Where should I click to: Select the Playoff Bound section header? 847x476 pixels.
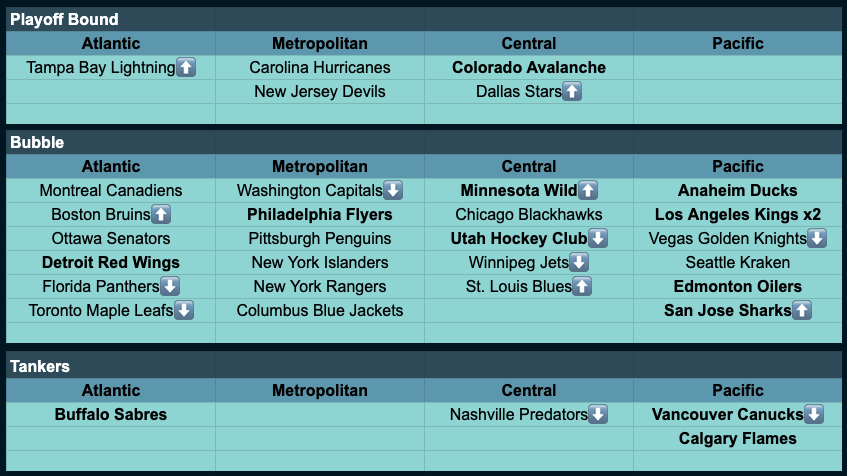click(x=65, y=19)
